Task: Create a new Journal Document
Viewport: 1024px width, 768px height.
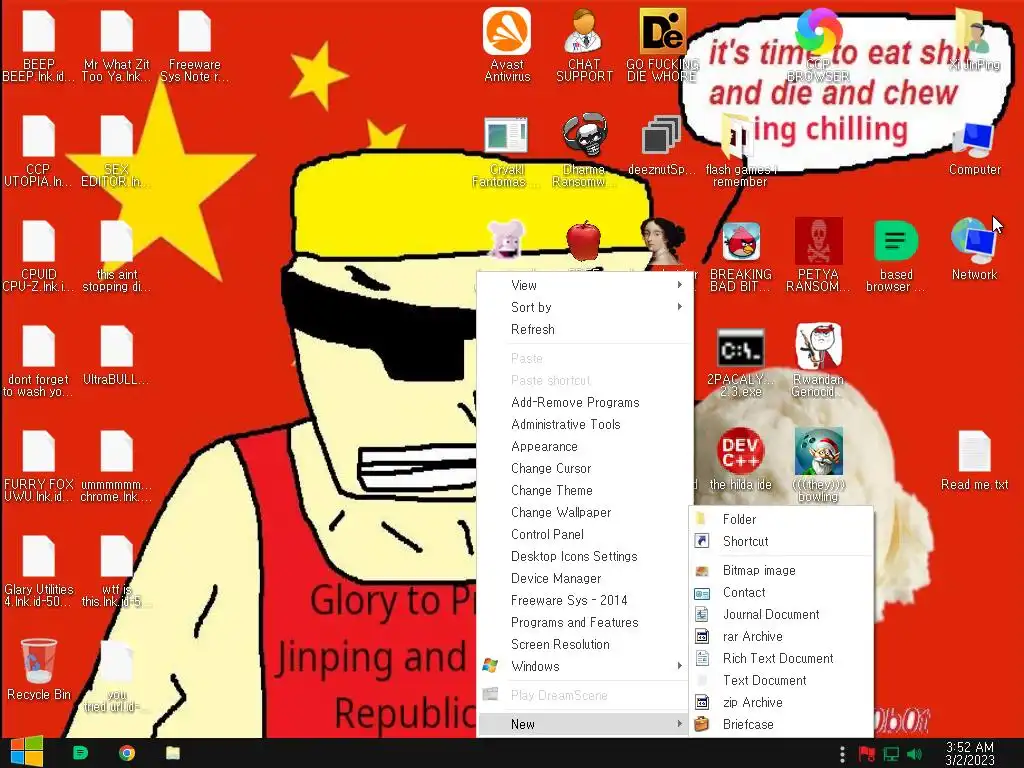Action: pos(781,615)
